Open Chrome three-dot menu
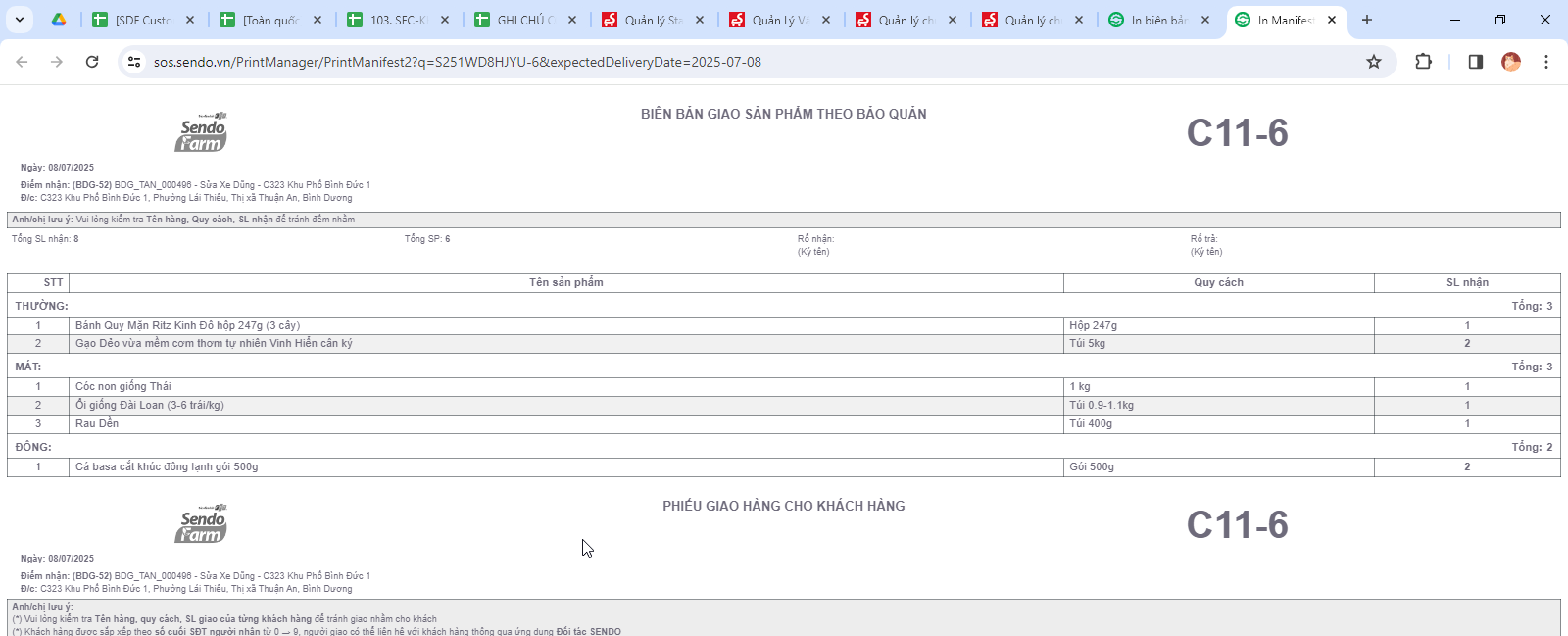Screen dimensions: 1568x636 pyautogui.click(x=1546, y=62)
